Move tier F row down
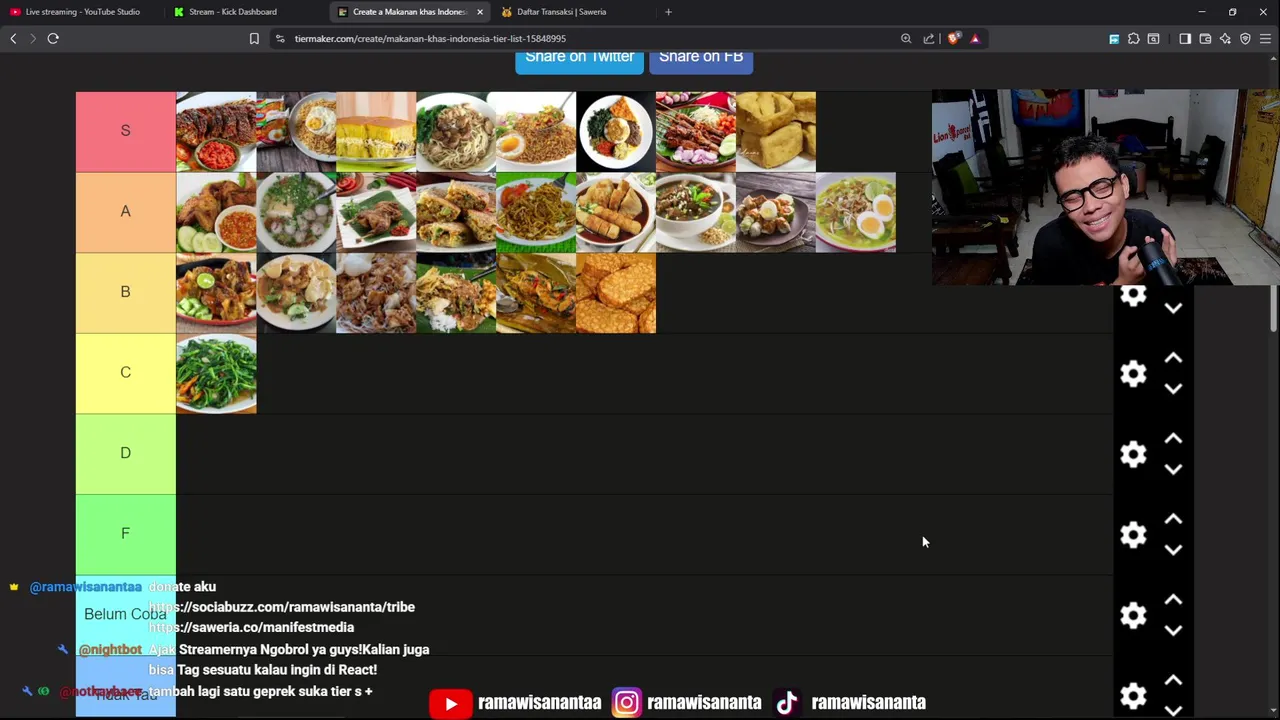The image size is (1280, 720). (x=1173, y=550)
